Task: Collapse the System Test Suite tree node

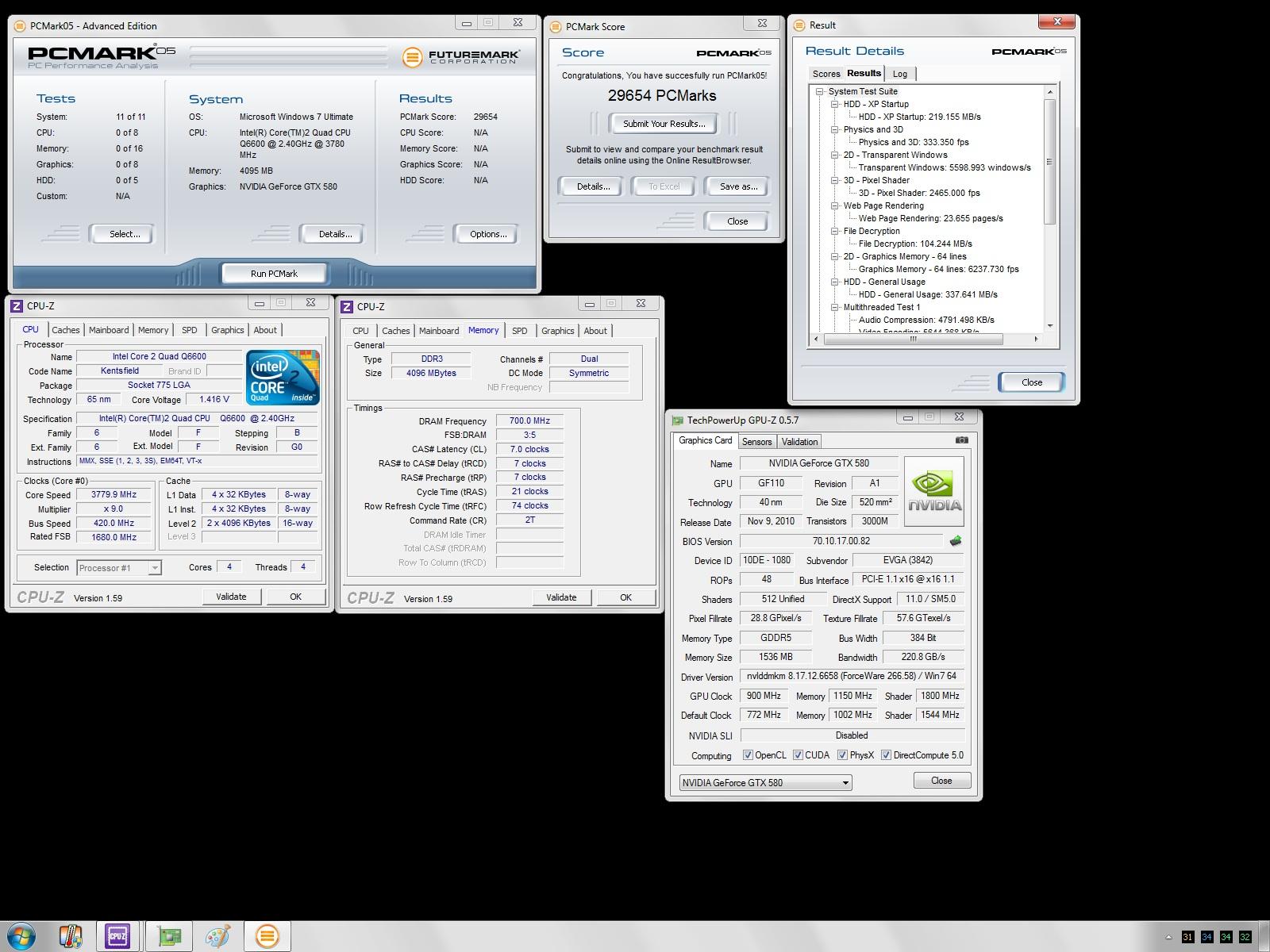Action: coord(820,91)
